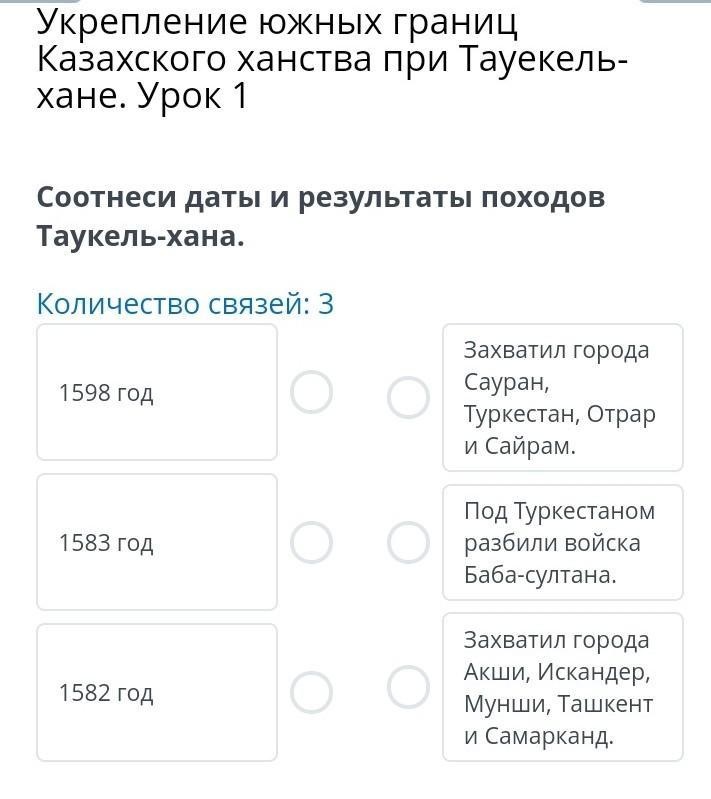Select the circle next to the Сауран, Туркестан answer

coord(408,397)
